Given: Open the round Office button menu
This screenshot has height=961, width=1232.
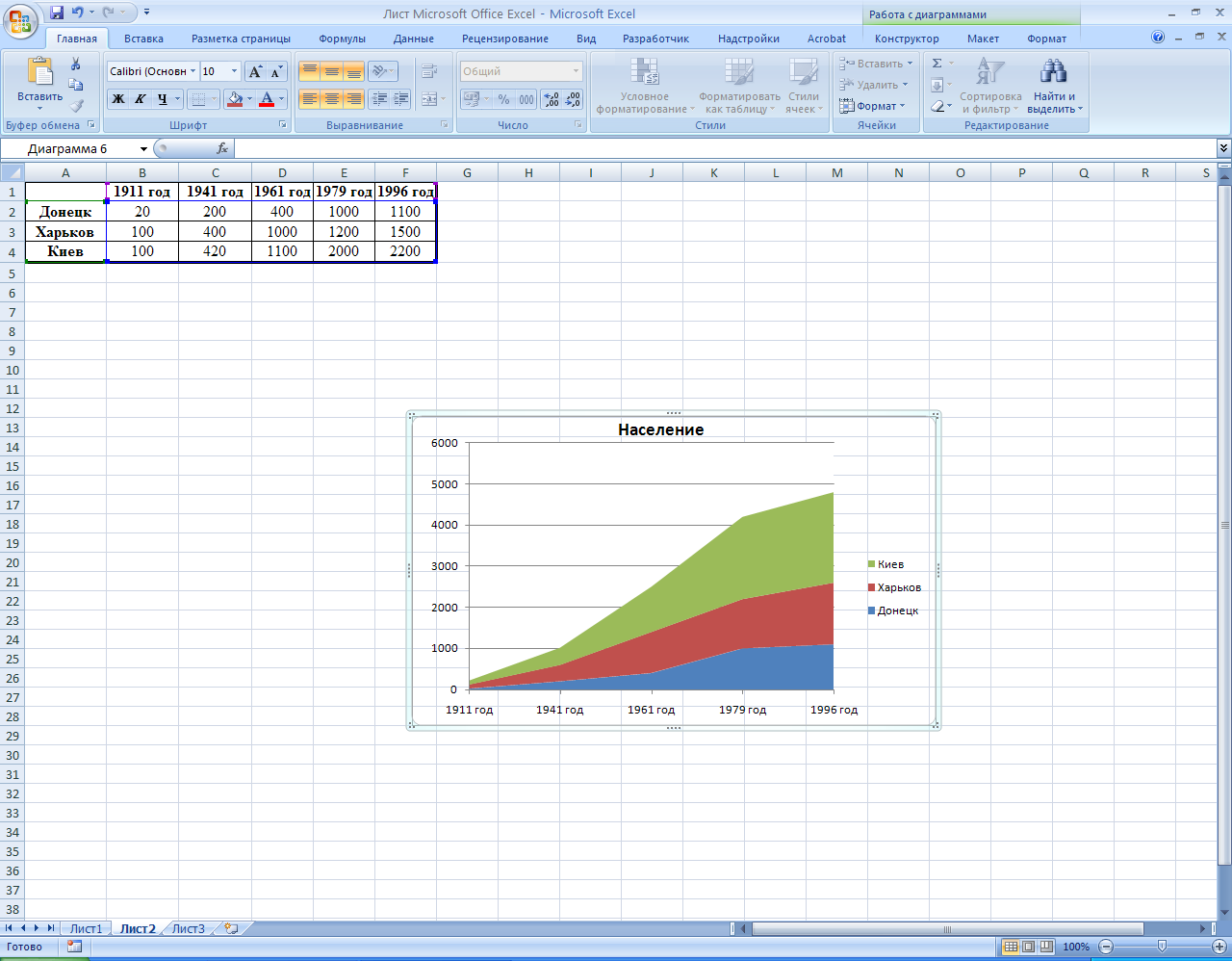Looking at the screenshot, I should click(20, 19).
